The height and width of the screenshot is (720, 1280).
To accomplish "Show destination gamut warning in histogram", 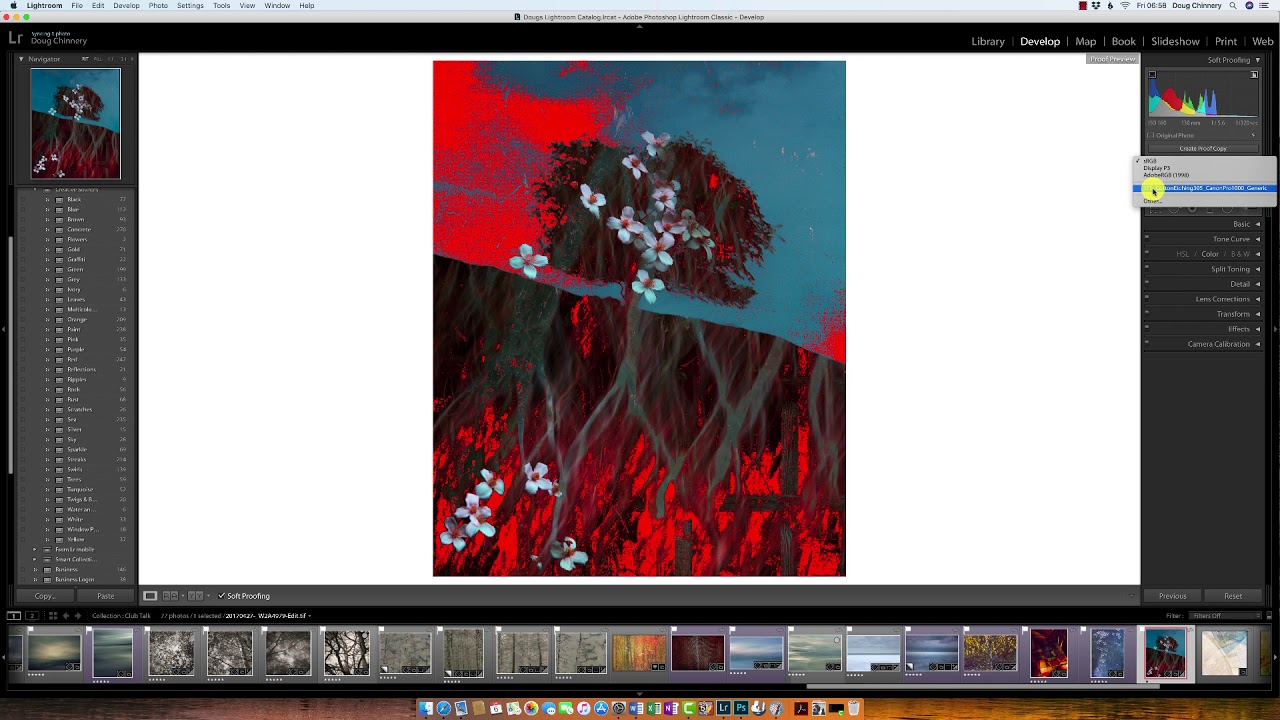I will 1254,75.
